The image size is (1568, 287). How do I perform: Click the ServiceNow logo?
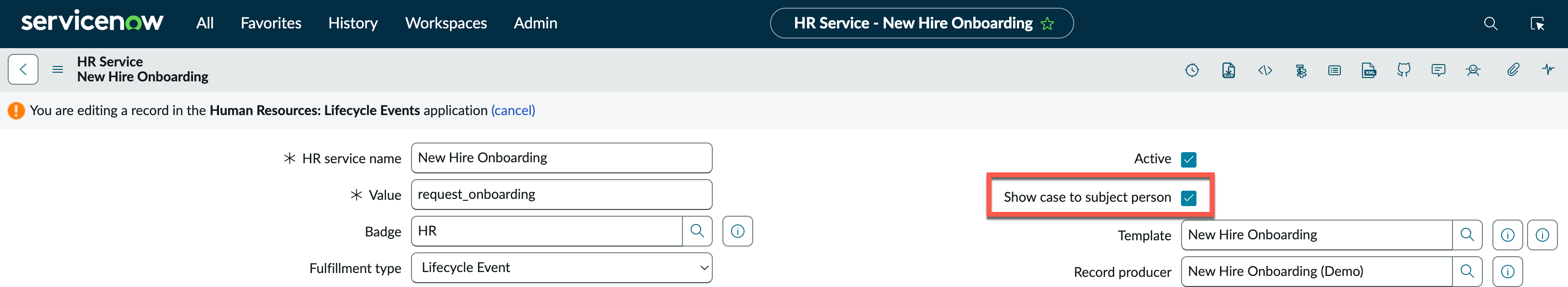[x=92, y=21]
